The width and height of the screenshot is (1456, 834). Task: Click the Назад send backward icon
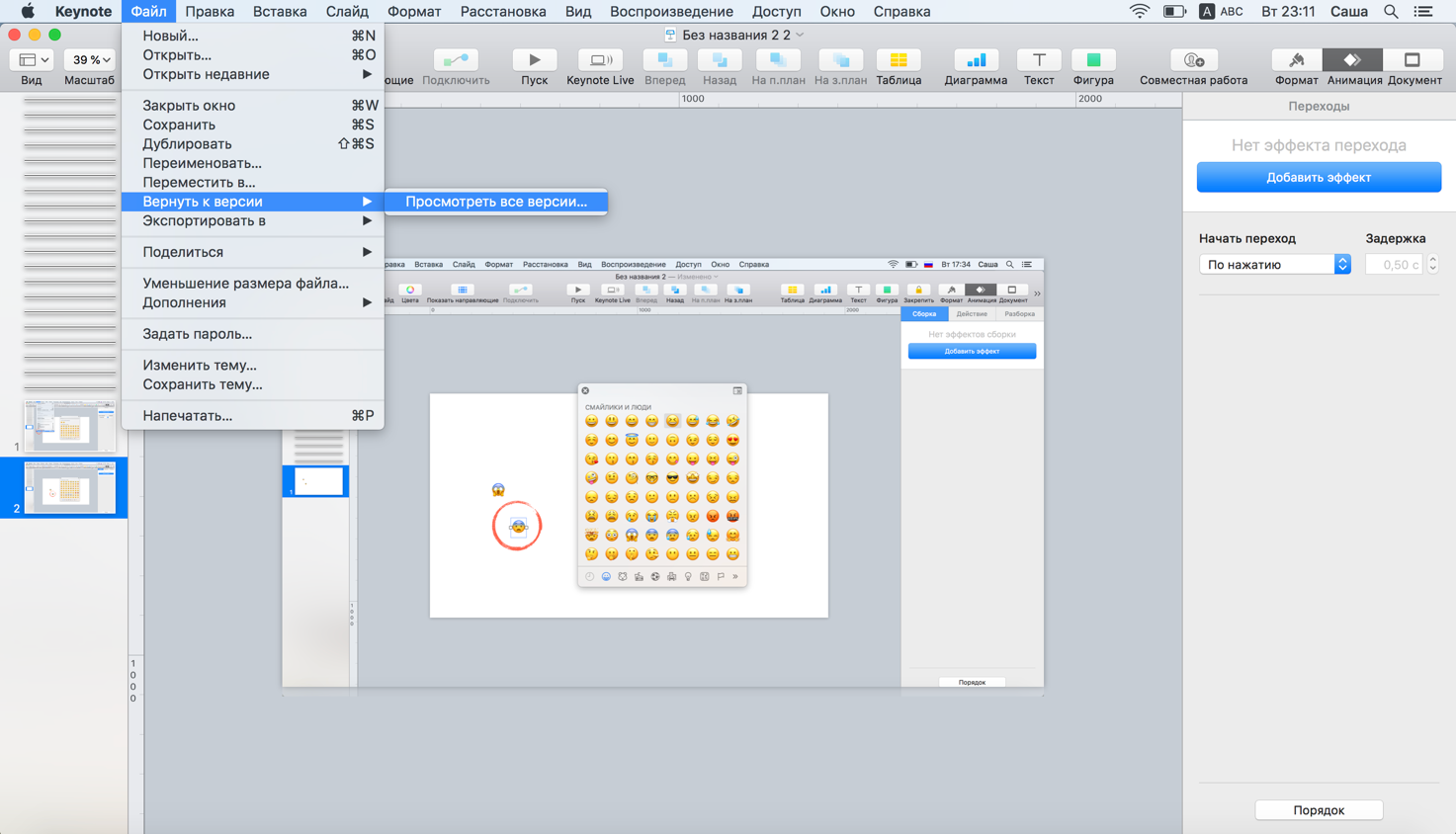(x=720, y=60)
